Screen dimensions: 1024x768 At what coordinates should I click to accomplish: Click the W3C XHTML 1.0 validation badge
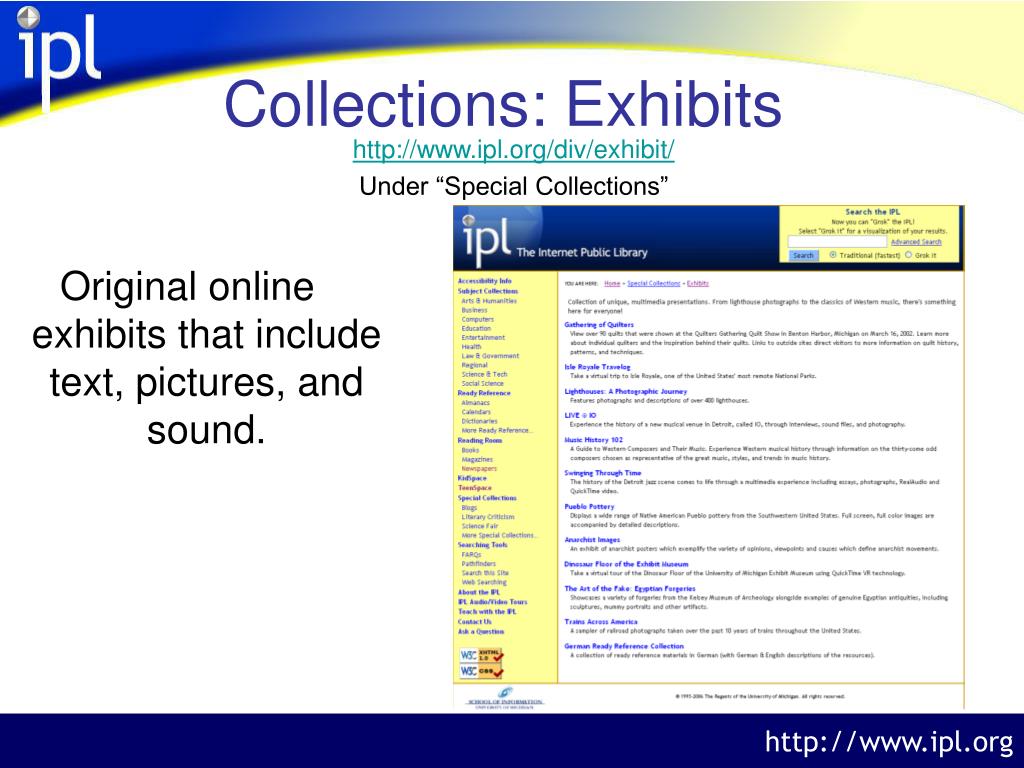(x=482, y=655)
